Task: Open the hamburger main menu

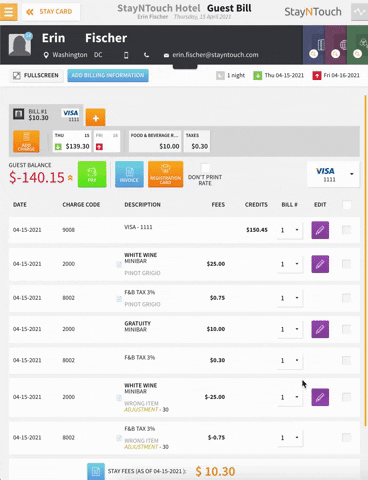Action: 9,12
